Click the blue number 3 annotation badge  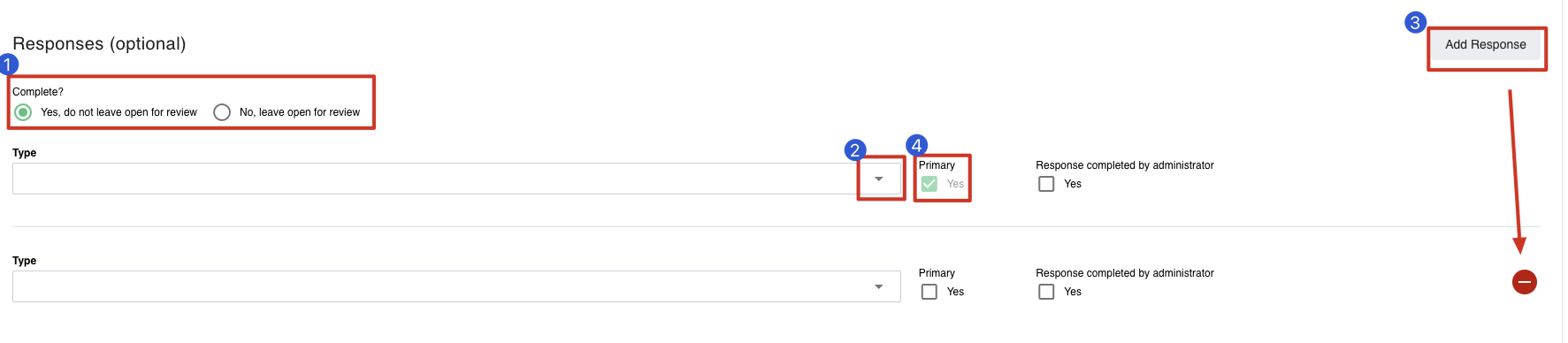coord(1415,22)
